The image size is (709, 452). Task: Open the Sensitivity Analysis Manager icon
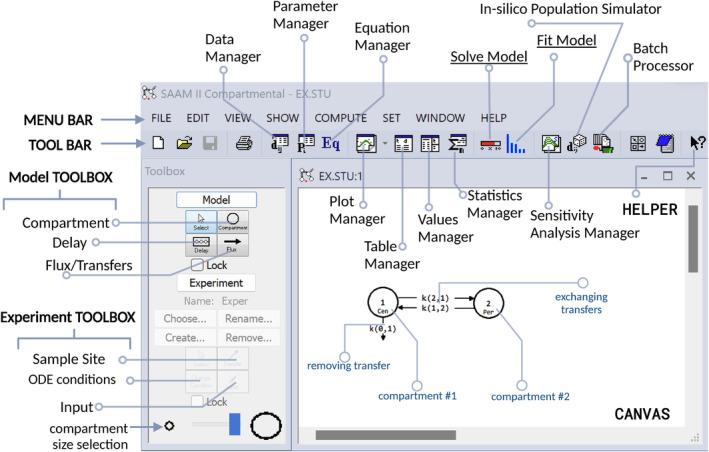tap(550, 144)
